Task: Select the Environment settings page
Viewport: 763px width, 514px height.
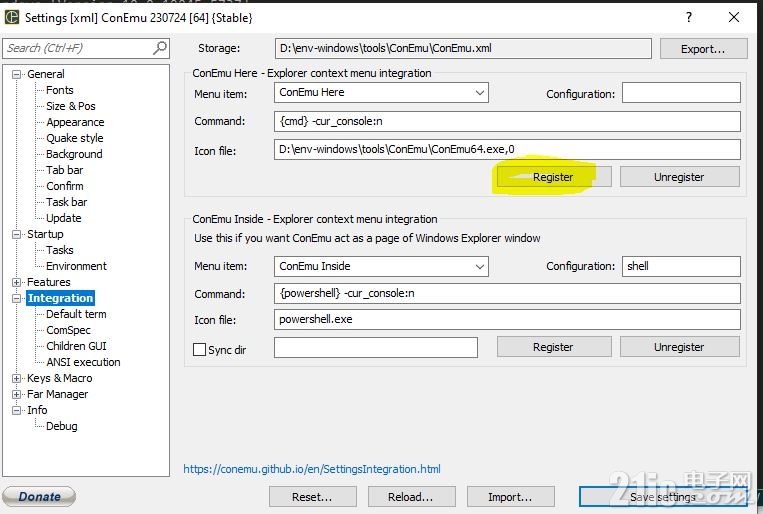Action: point(76,266)
